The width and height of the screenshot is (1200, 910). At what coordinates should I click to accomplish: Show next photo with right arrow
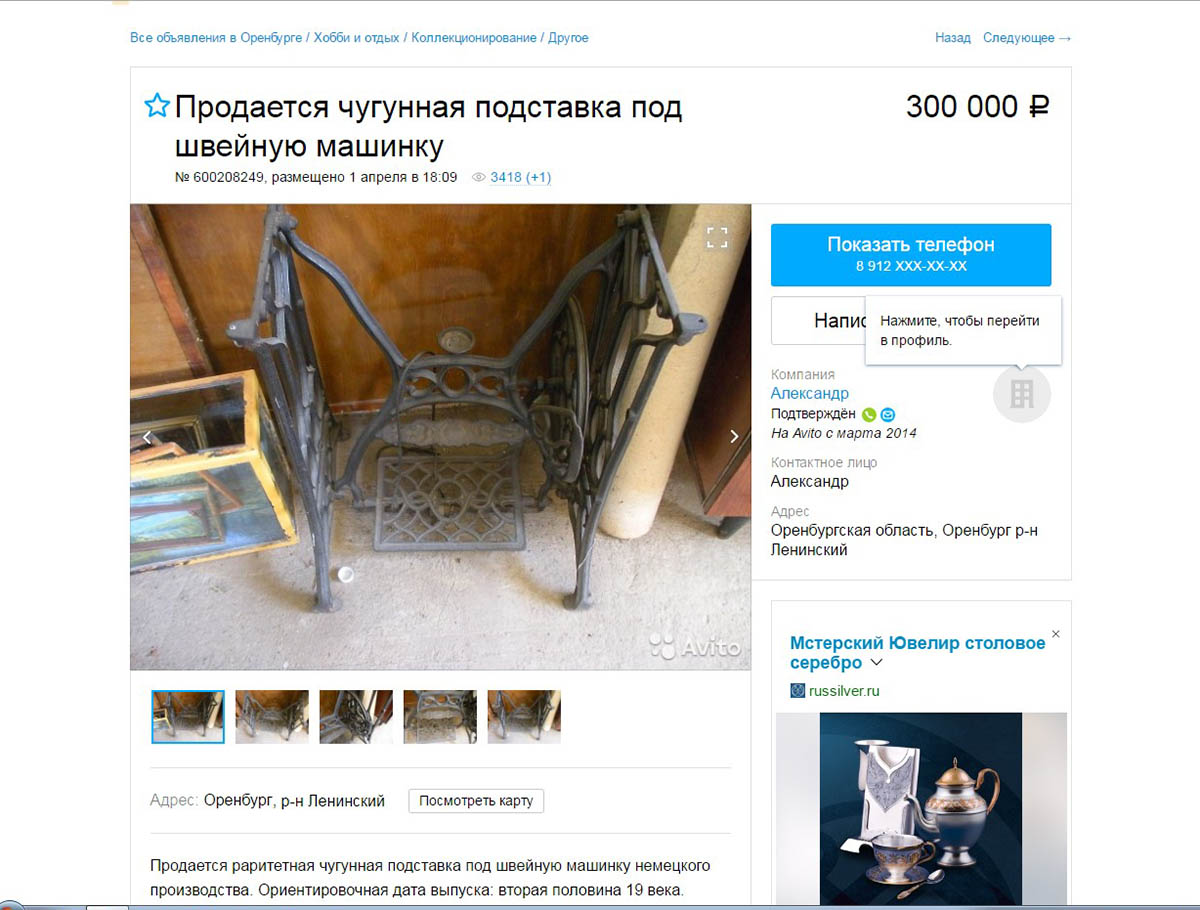pyautogui.click(x=734, y=436)
